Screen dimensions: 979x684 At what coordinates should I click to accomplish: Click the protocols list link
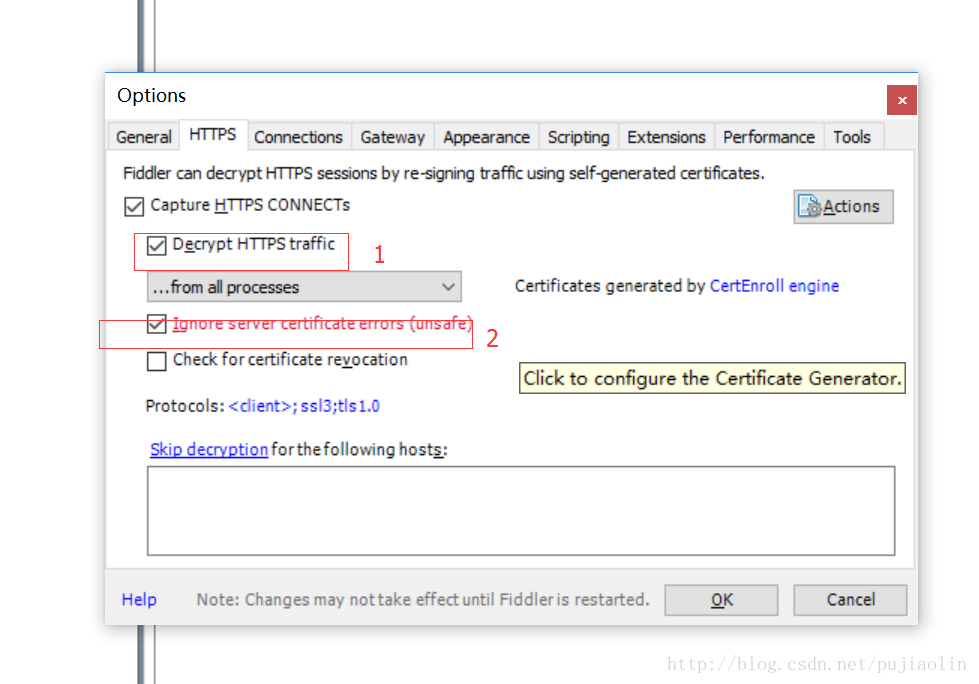304,407
